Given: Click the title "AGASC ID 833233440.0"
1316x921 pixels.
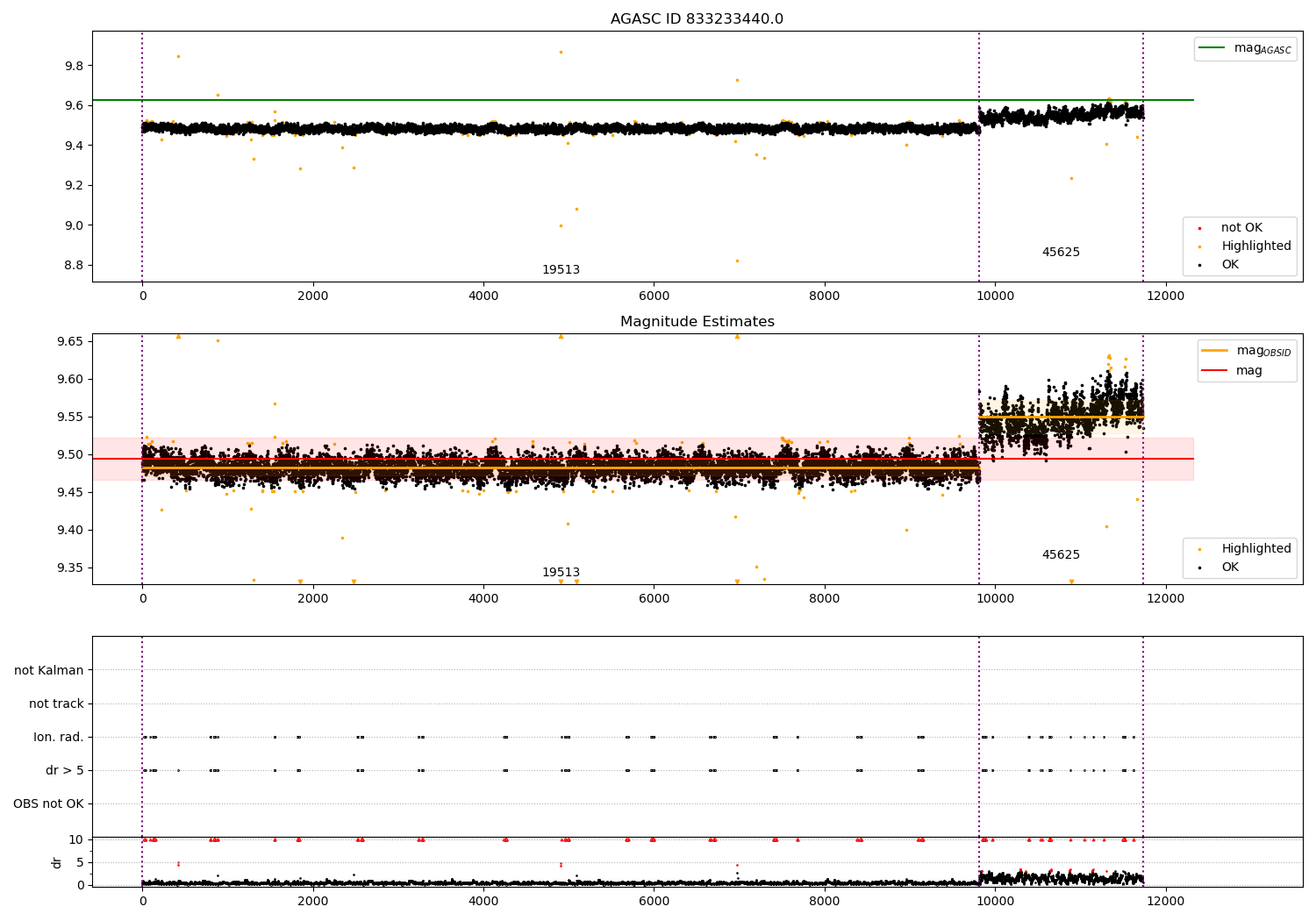Looking at the screenshot, I should tap(697, 19).
